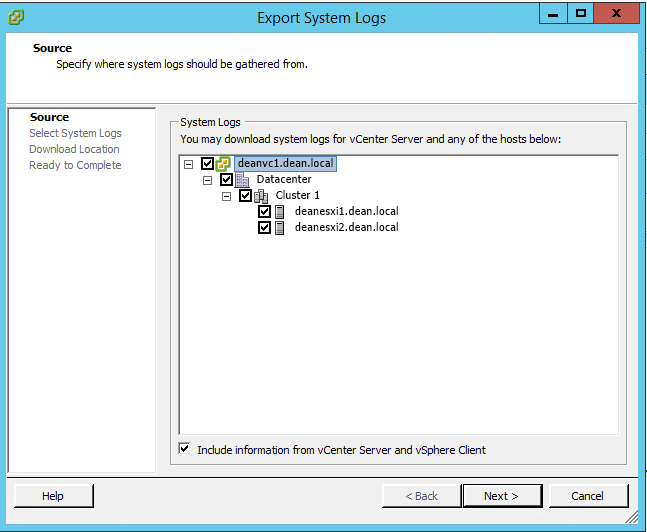This screenshot has height=532, width=647.
Task: Deselect the deanesxi1.dean.local host checkbox
Action: [x=264, y=212]
